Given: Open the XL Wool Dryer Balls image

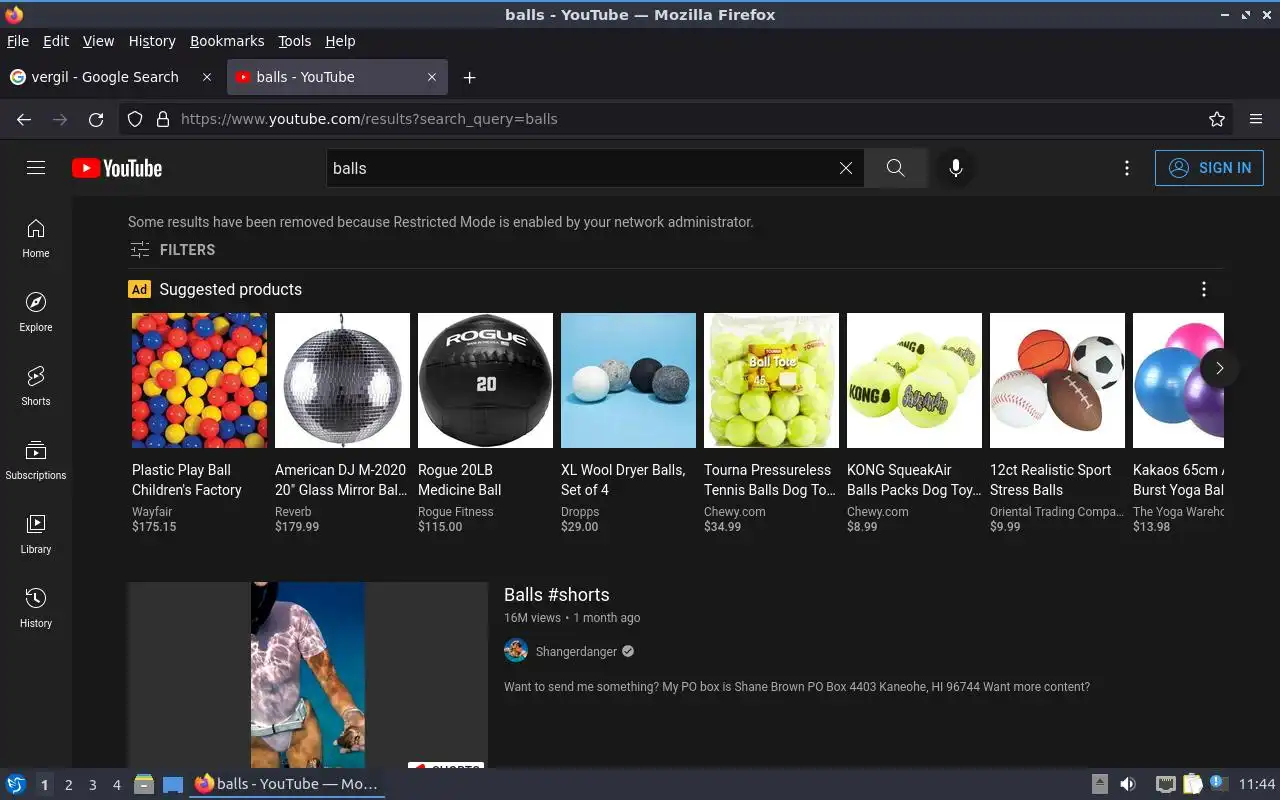Looking at the screenshot, I should tap(628, 380).
